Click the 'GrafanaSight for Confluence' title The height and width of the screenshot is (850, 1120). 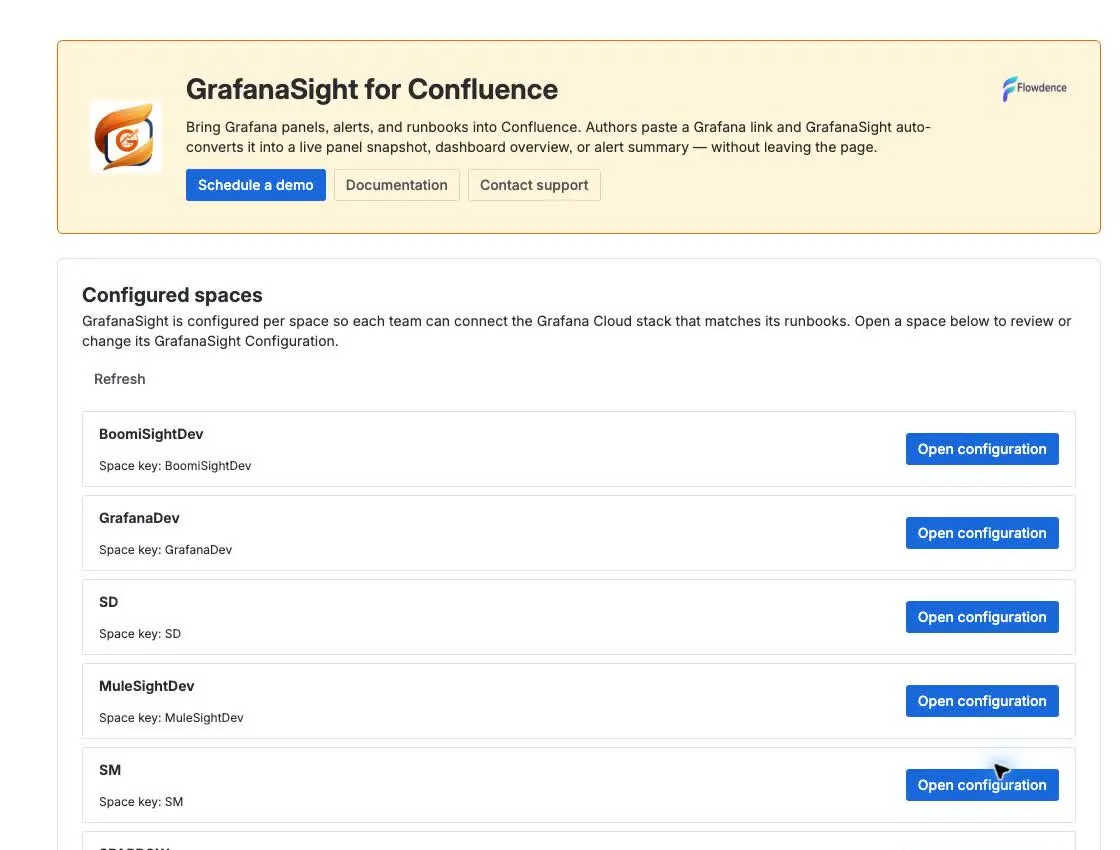(x=371, y=89)
